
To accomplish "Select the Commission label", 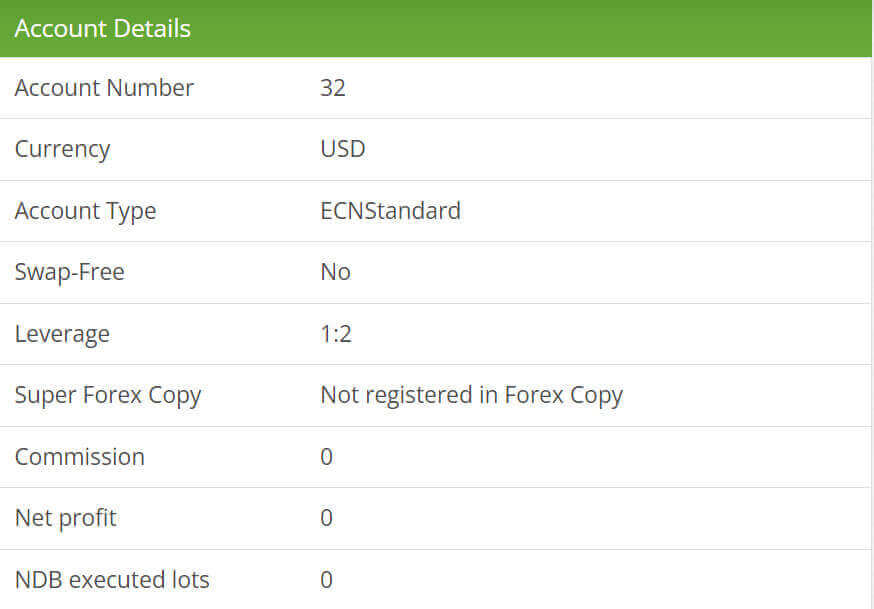I will coord(79,457).
